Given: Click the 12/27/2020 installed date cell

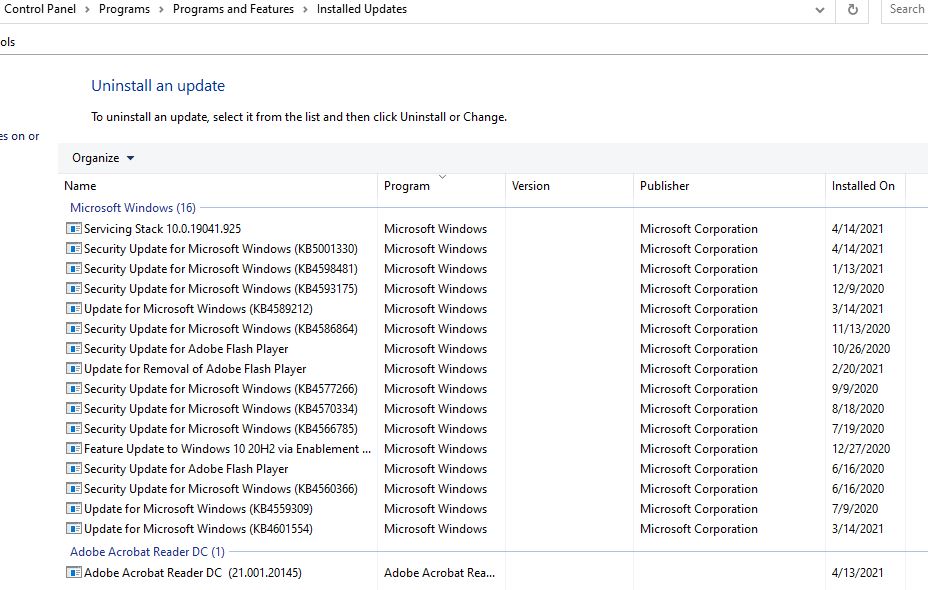Looking at the screenshot, I should point(861,449).
